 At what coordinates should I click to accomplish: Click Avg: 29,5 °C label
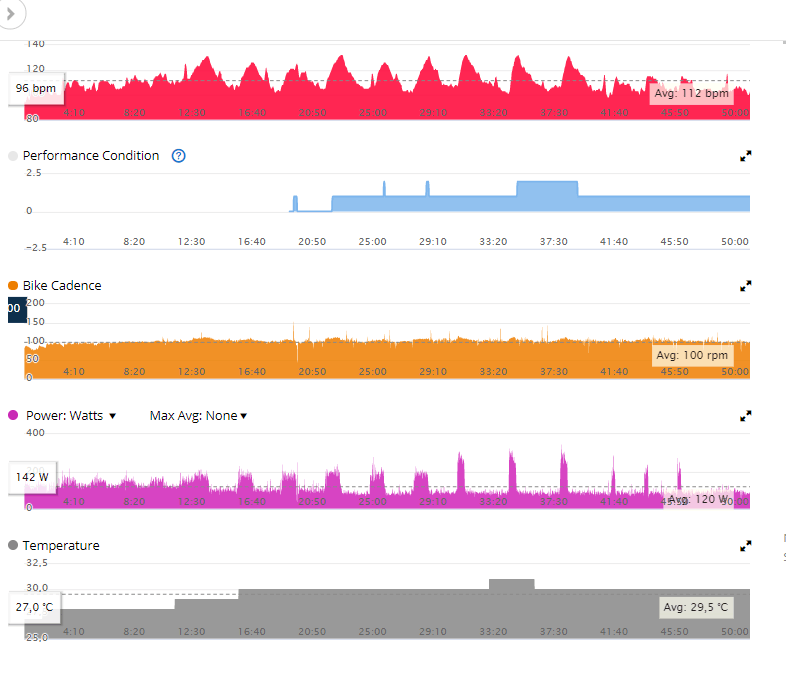point(696,607)
